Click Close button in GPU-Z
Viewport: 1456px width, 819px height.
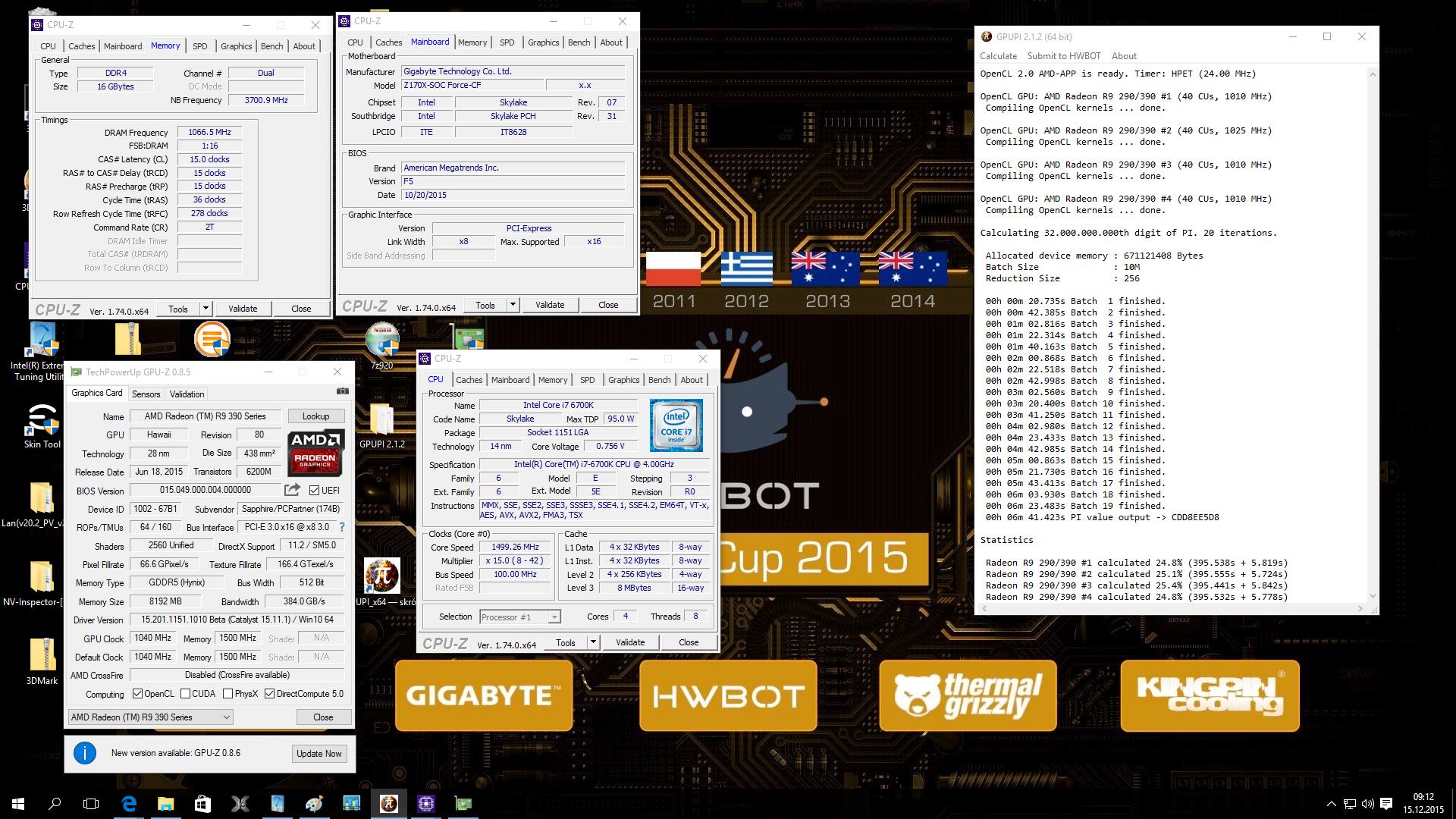[323, 717]
